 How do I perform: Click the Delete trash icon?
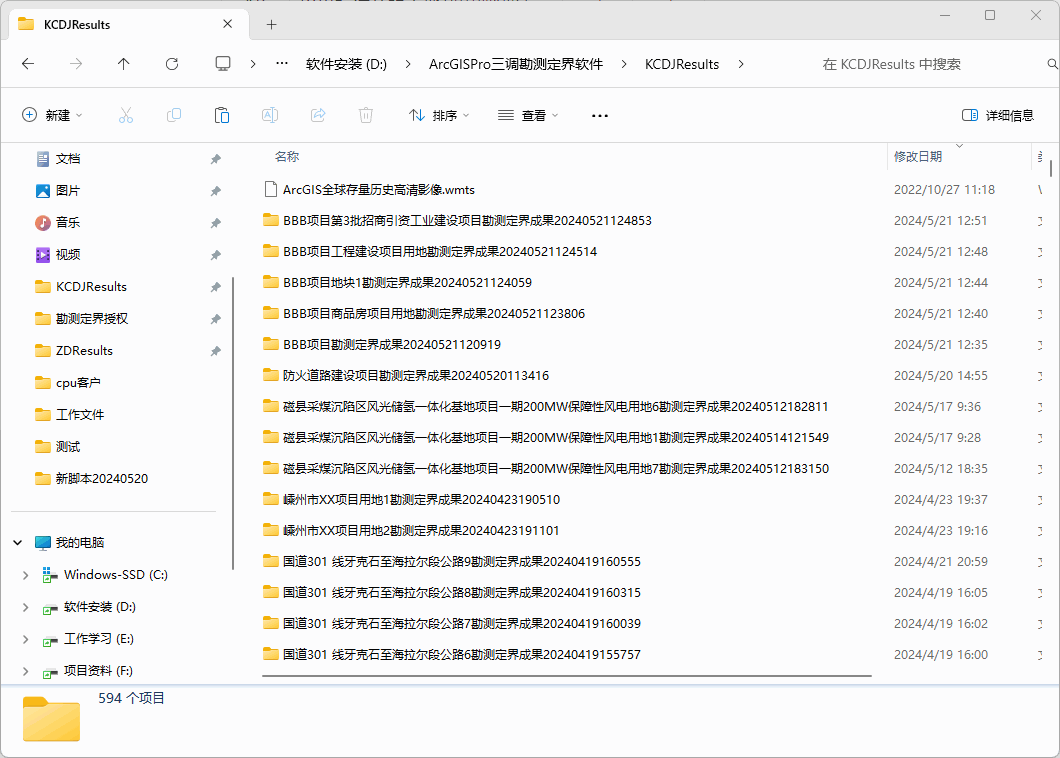366,115
